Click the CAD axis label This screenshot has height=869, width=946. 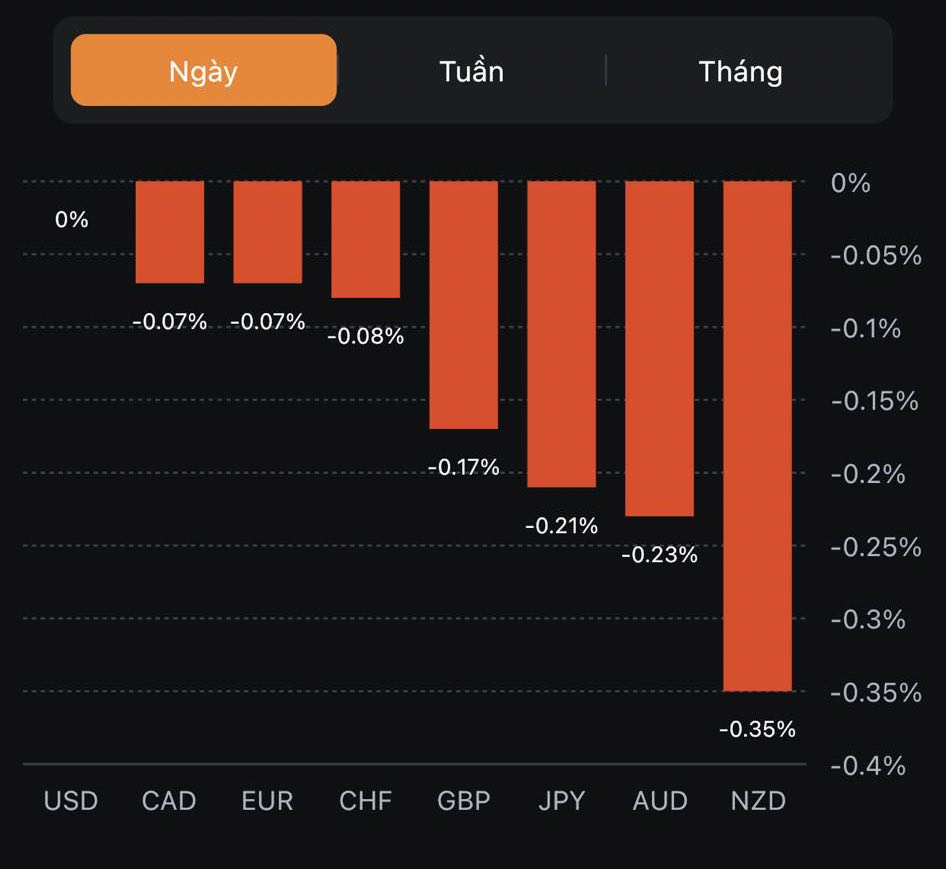(x=169, y=801)
